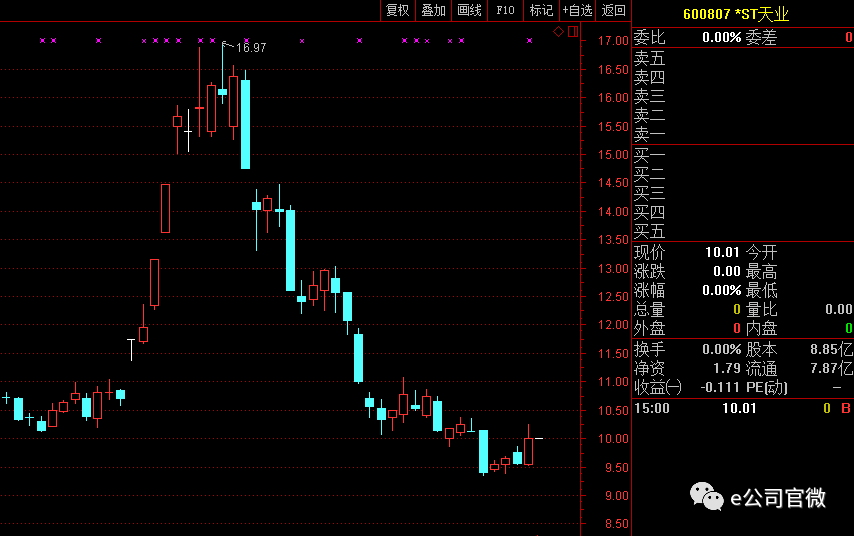This screenshot has height=536, width=854.
Task: Click the 委比 label
Action: coord(650,38)
